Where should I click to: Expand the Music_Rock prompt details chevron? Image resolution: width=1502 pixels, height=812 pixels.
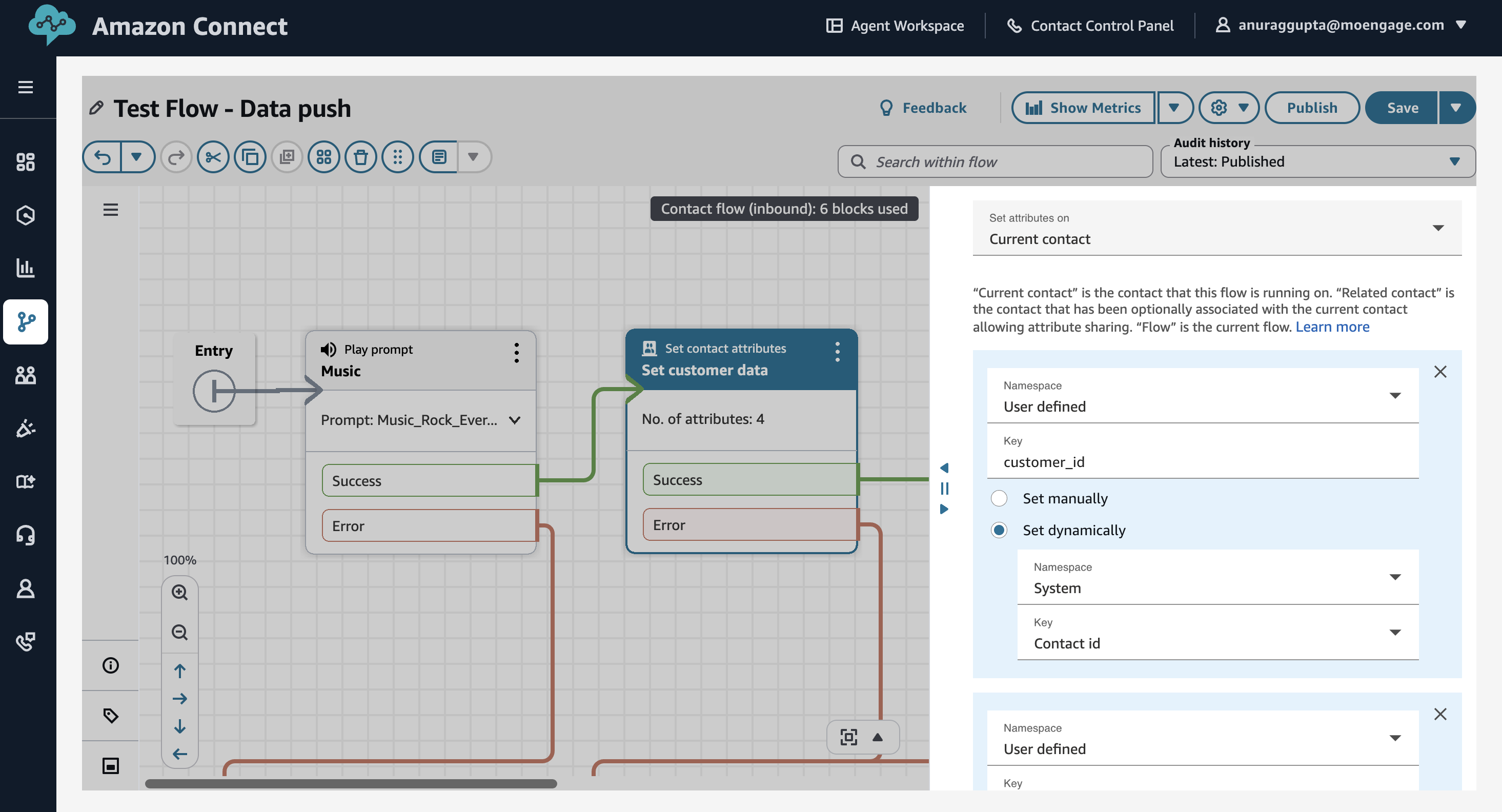pos(514,420)
